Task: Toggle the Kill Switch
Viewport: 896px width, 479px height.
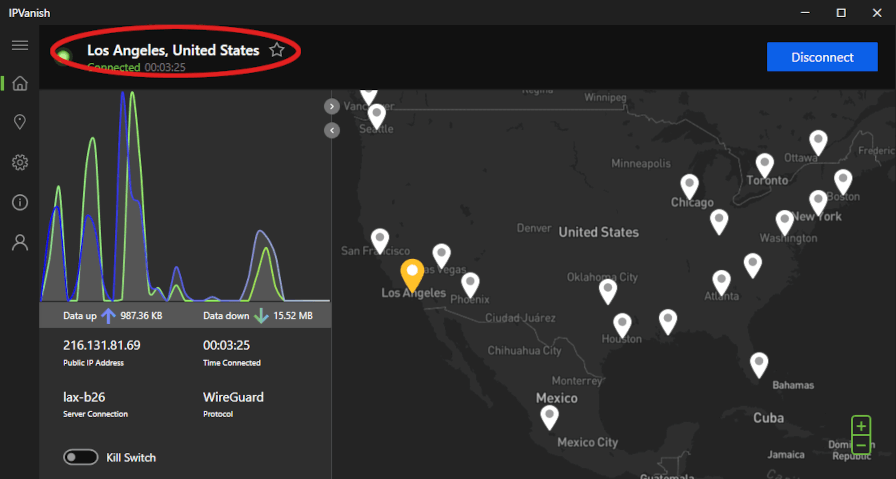Action: (x=81, y=457)
